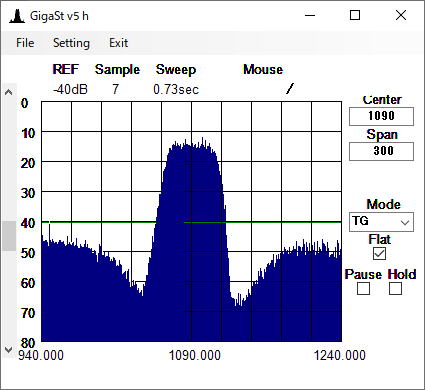Click the Center frequency field showing 1090
425x390 pixels.
tap(381, 116)
